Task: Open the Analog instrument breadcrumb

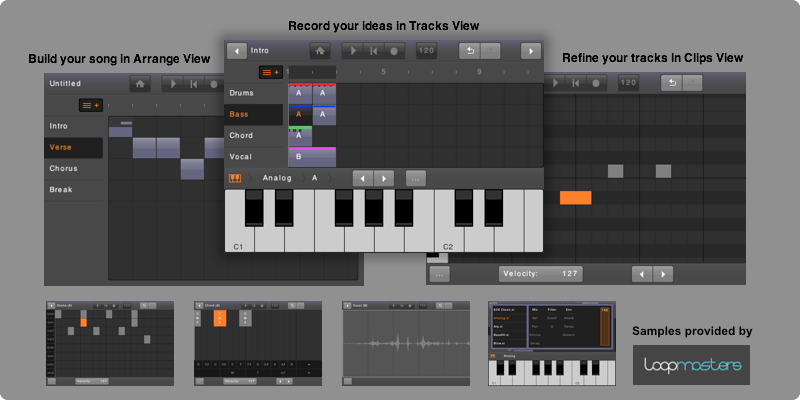Action: [277, 178]
